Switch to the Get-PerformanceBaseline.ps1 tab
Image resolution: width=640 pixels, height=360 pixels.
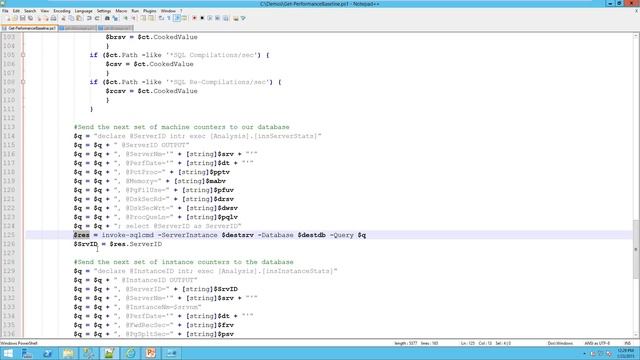click(29, 28)
